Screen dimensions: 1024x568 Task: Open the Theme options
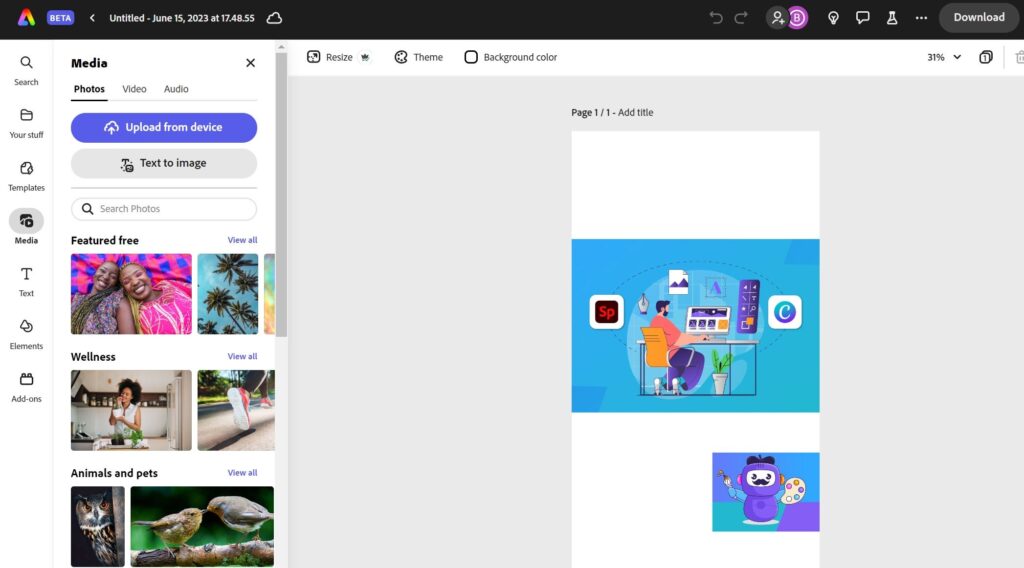click(x=419, y=57)
